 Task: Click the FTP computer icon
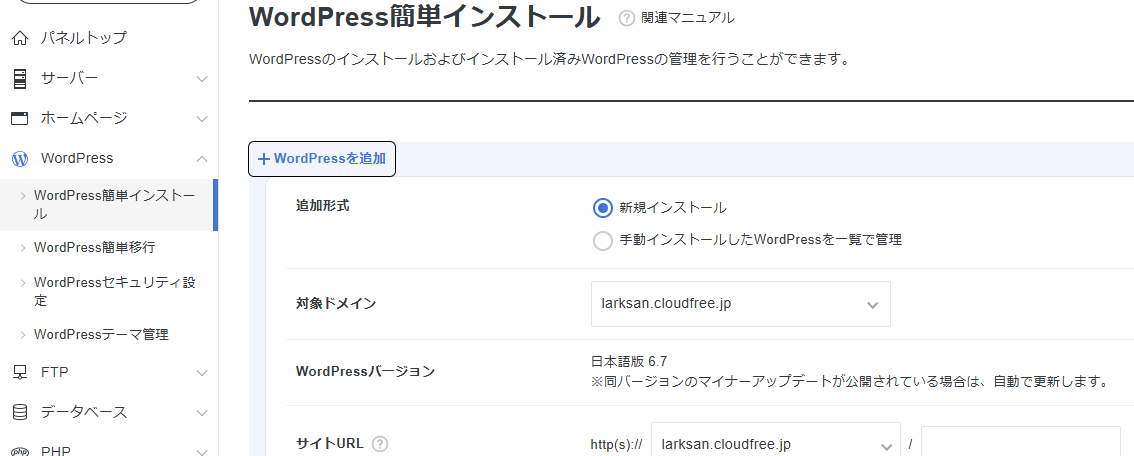pyautogui.click(x=20, y=372)
